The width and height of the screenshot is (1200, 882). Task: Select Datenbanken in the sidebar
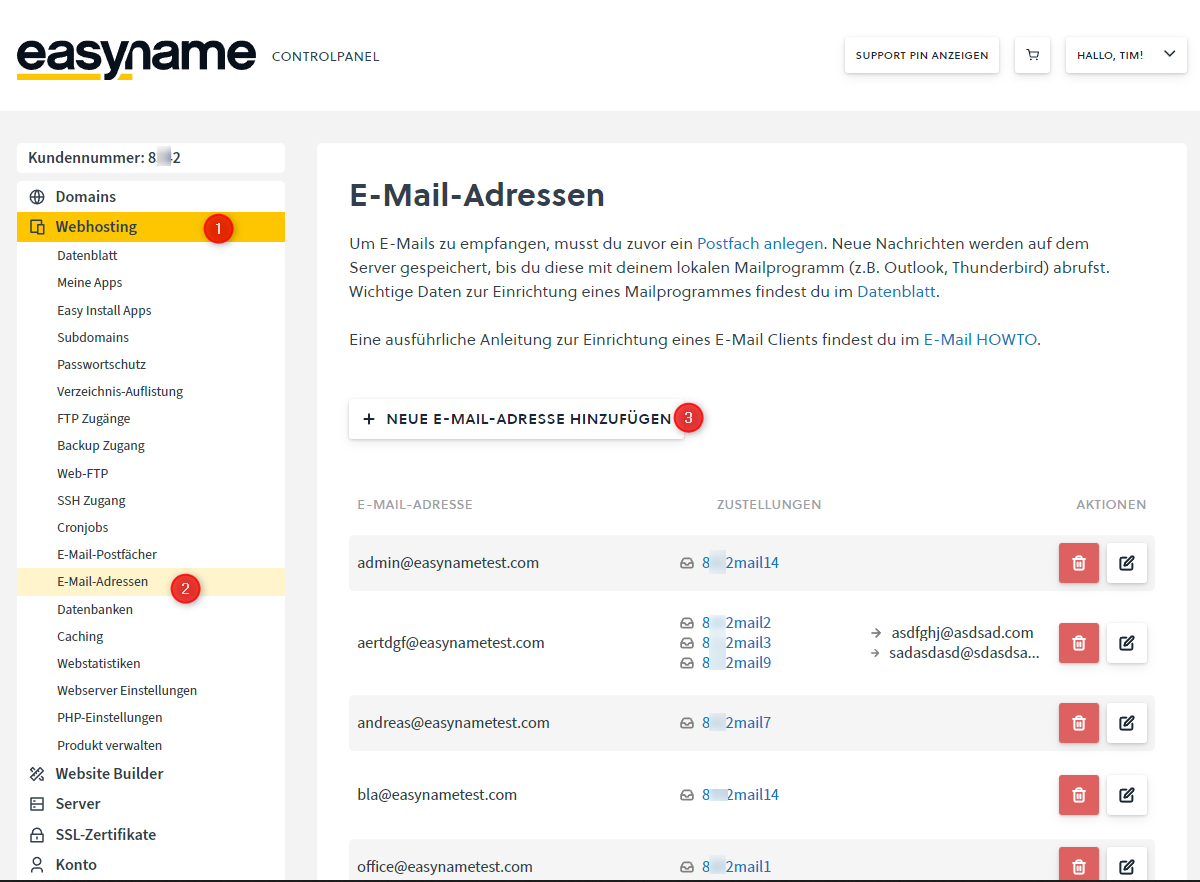pos(95,609)
